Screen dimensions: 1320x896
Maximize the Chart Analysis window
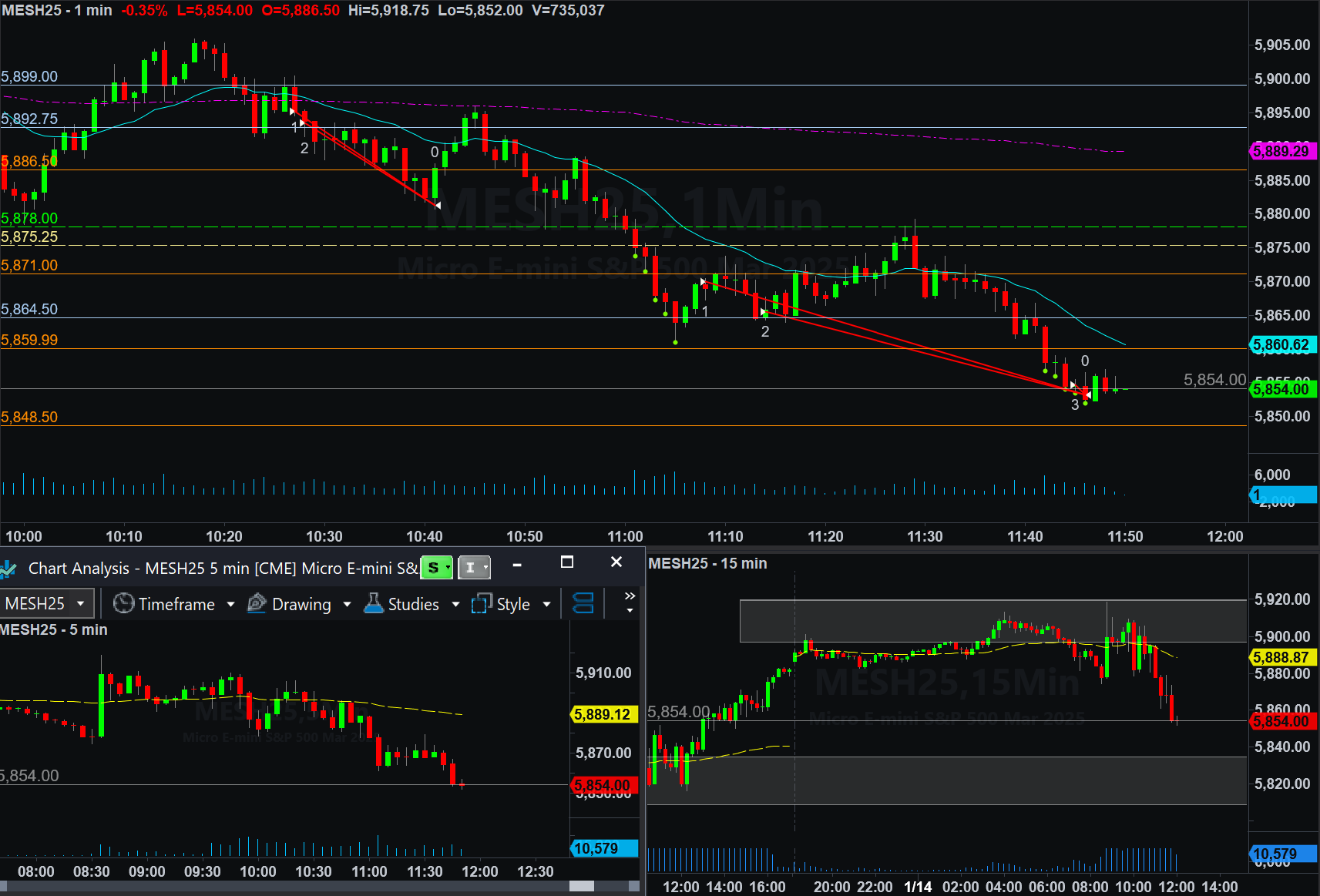tap(567, 562)
